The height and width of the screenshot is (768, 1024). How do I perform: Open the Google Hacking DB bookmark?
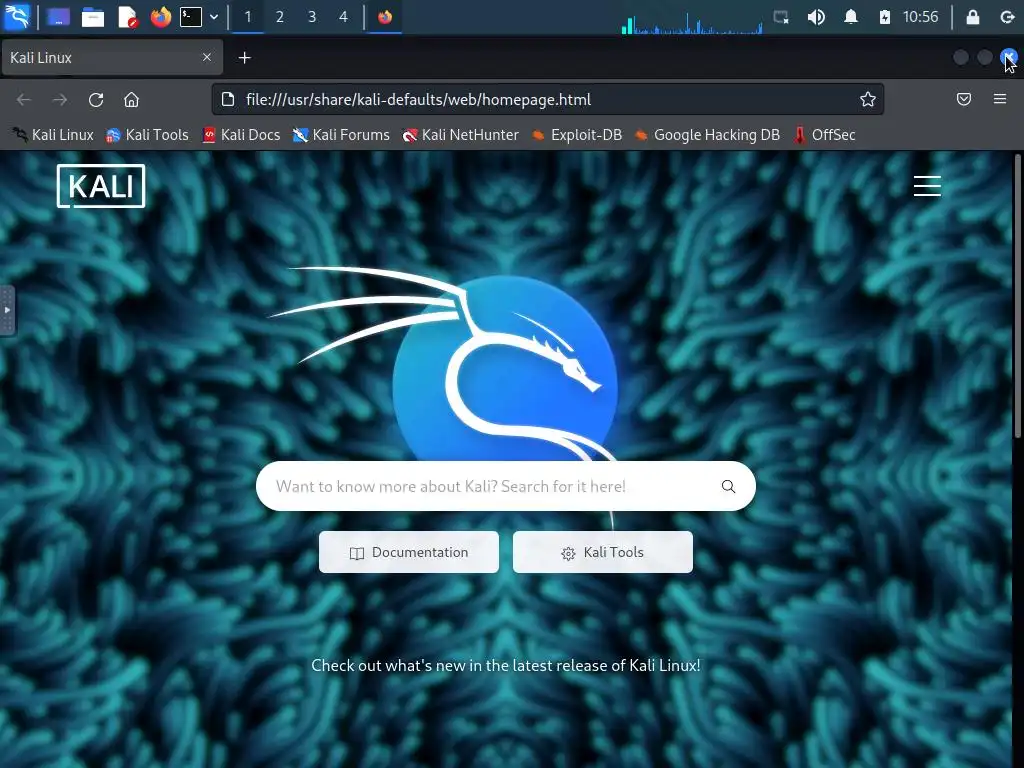click(x=707, y=135)
